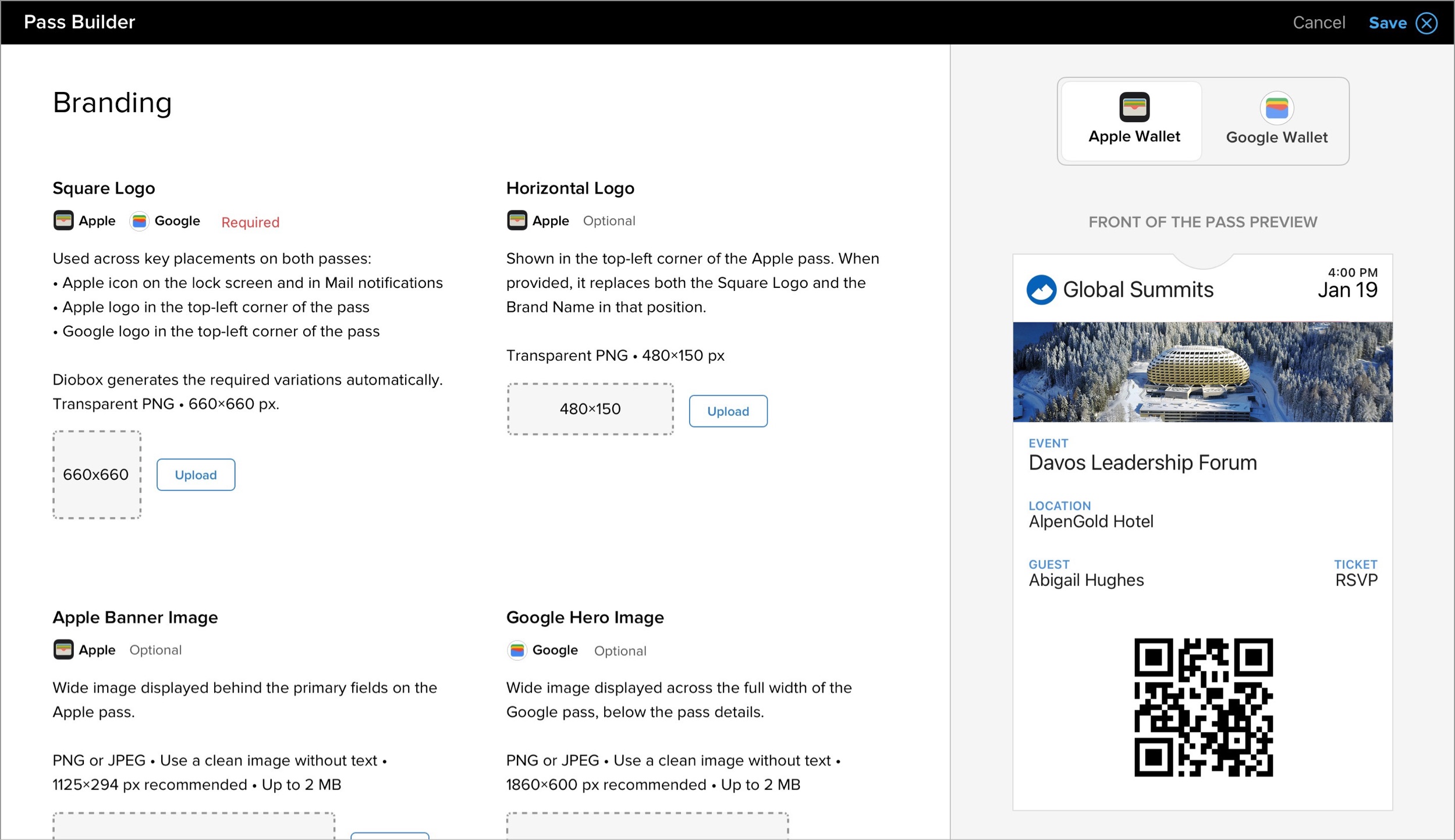
Task: Cancel the Pass Builder changes
Action: 1319,23
